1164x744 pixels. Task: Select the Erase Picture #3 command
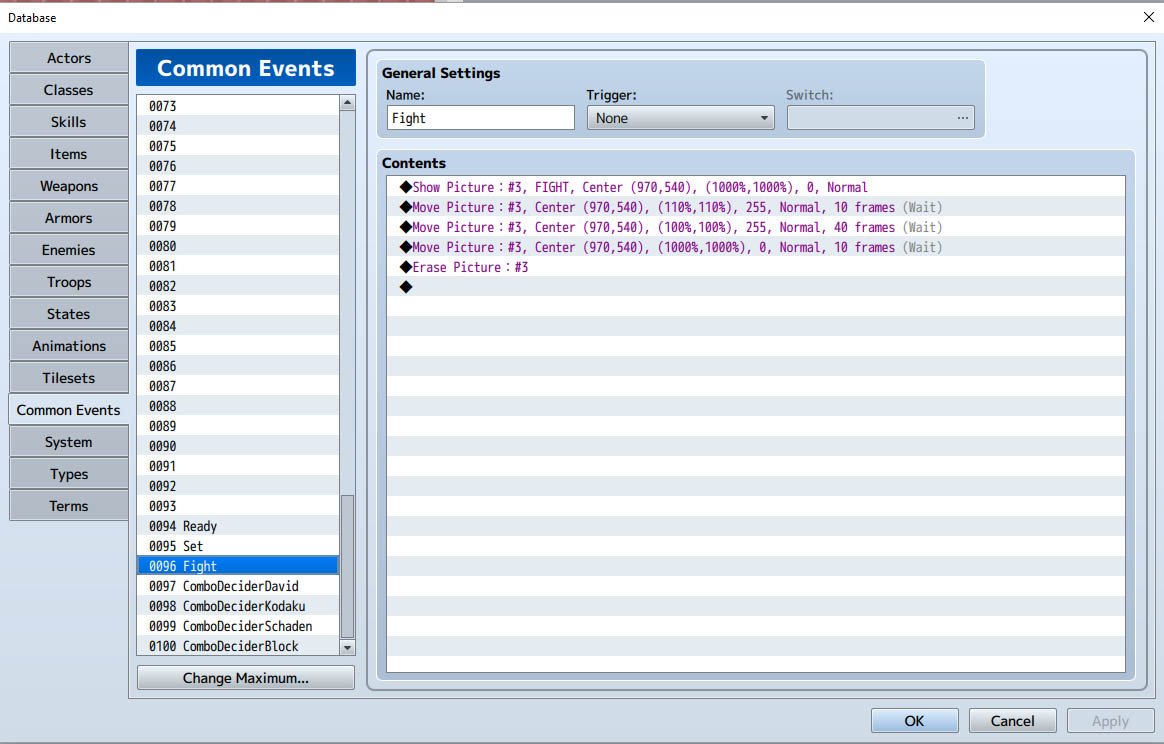click(x=756, y=267)
